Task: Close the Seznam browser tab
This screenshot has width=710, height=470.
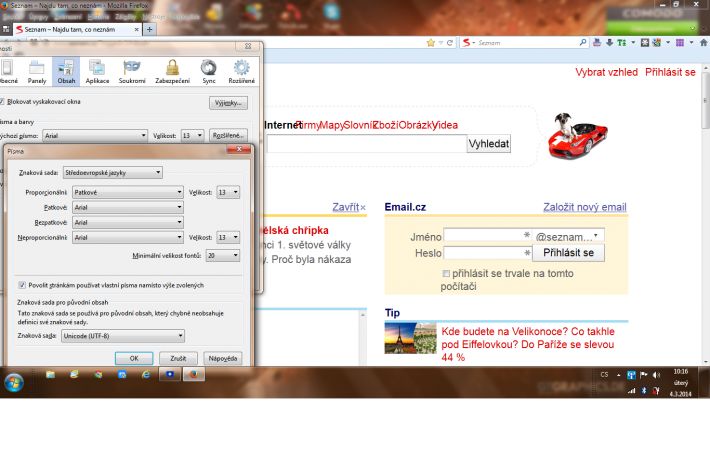Action: pyautogui.click(x=136, y=29)
